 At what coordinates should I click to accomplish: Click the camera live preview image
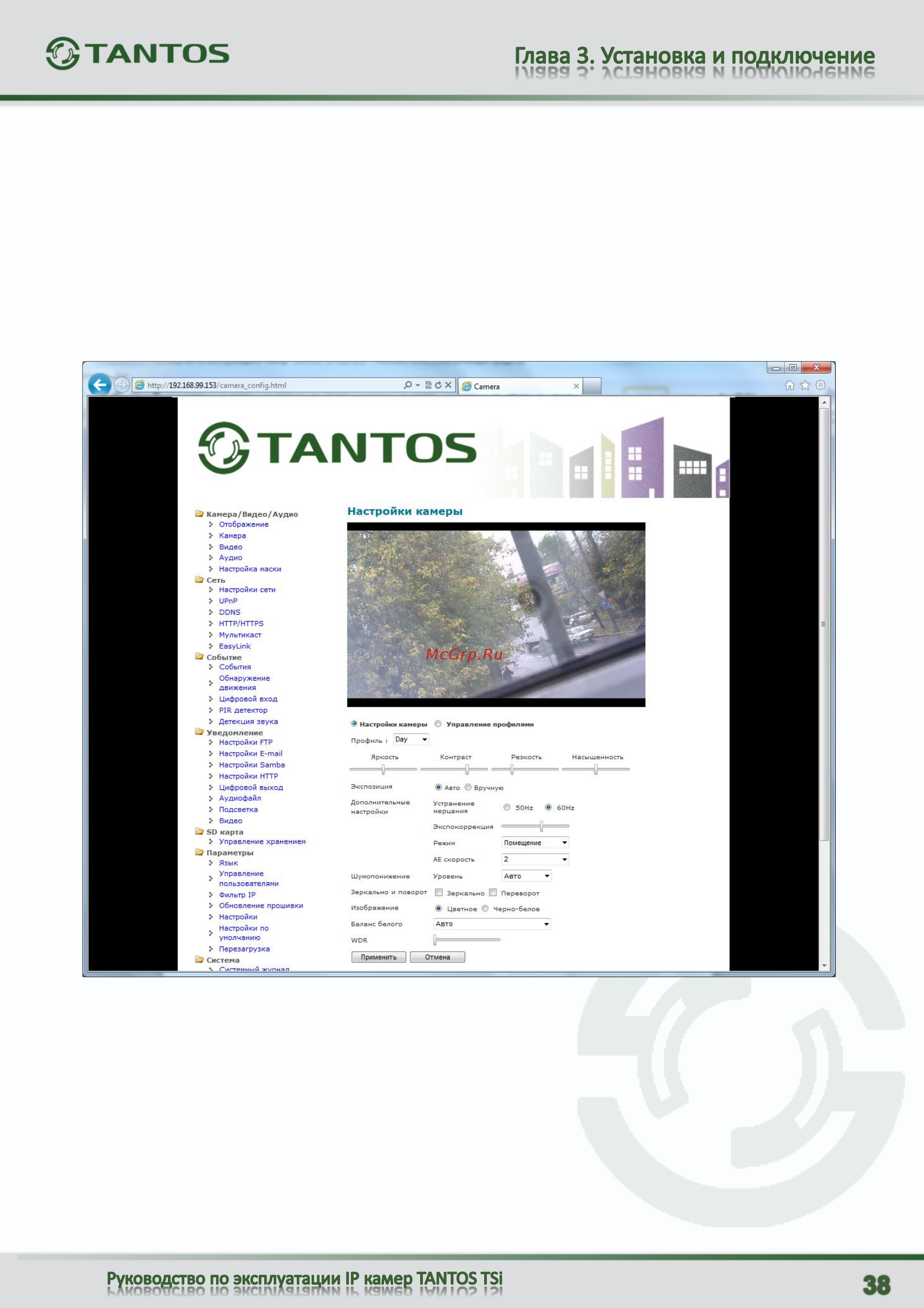click(496, 614)
